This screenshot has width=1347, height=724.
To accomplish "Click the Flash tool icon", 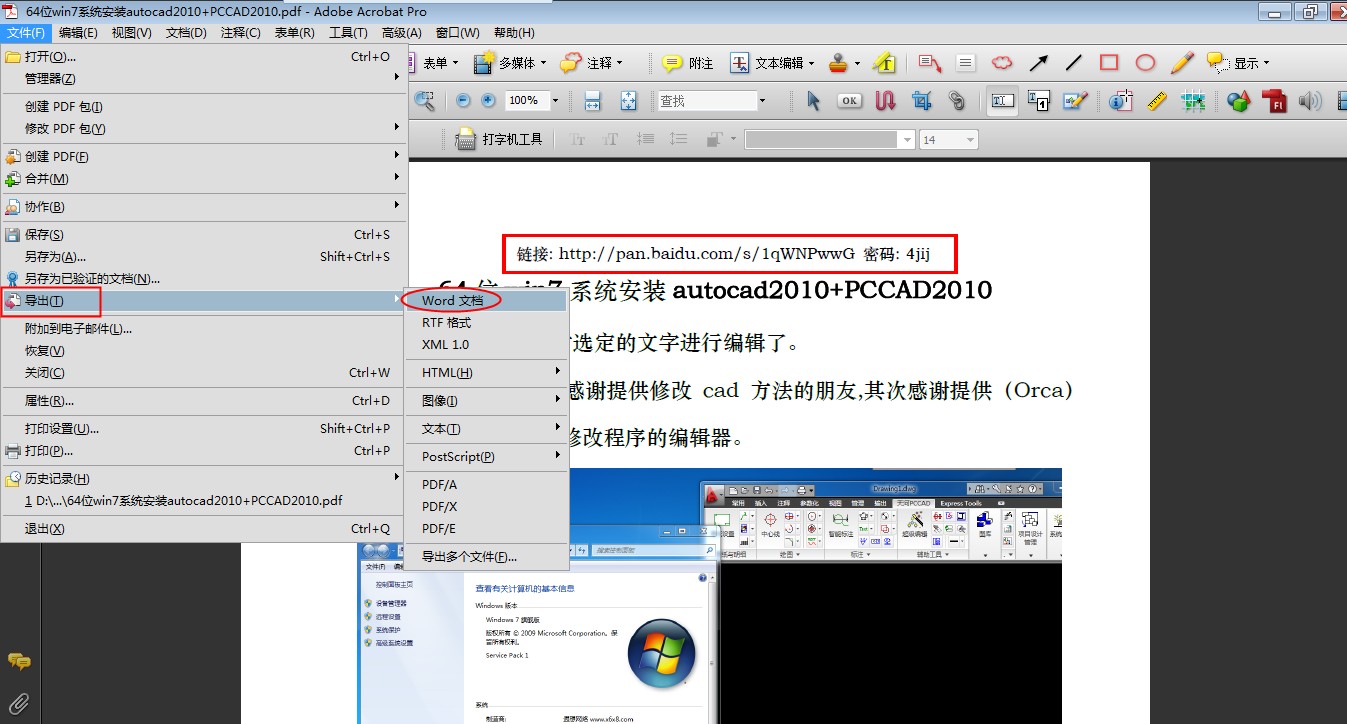I will pos(1274,101).
